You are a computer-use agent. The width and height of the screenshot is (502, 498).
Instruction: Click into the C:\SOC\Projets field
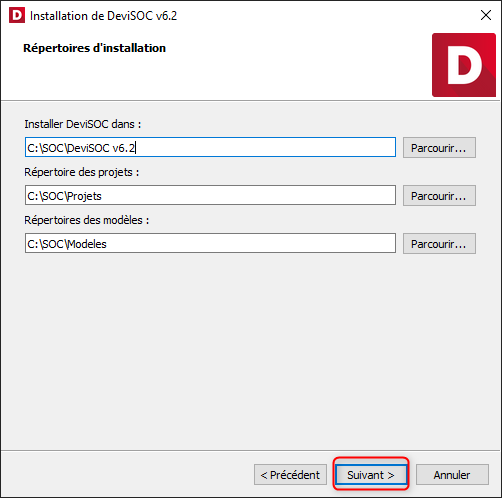pyautogui.click(x=210, y=195)
